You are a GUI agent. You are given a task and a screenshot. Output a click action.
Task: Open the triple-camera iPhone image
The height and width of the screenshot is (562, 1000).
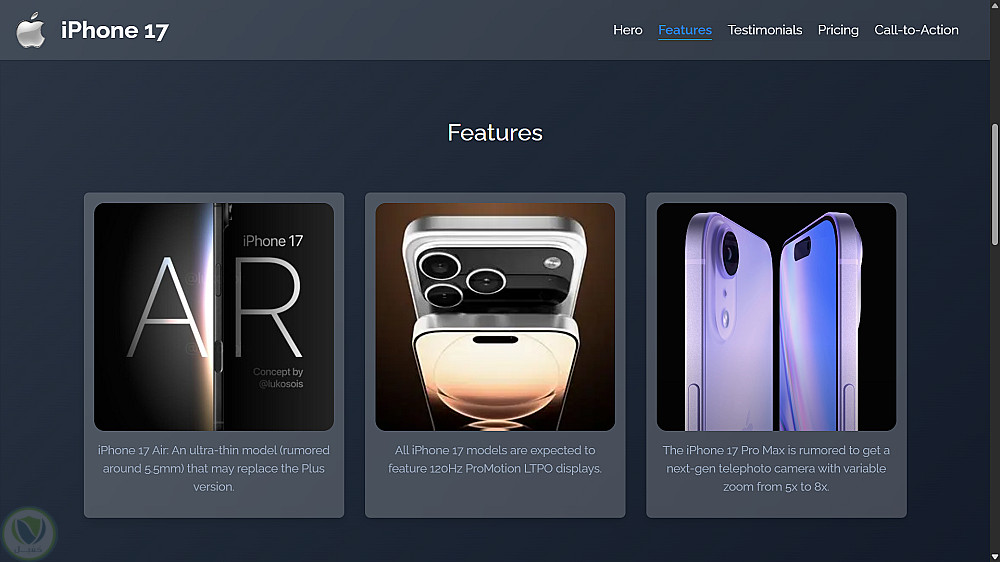495,317
